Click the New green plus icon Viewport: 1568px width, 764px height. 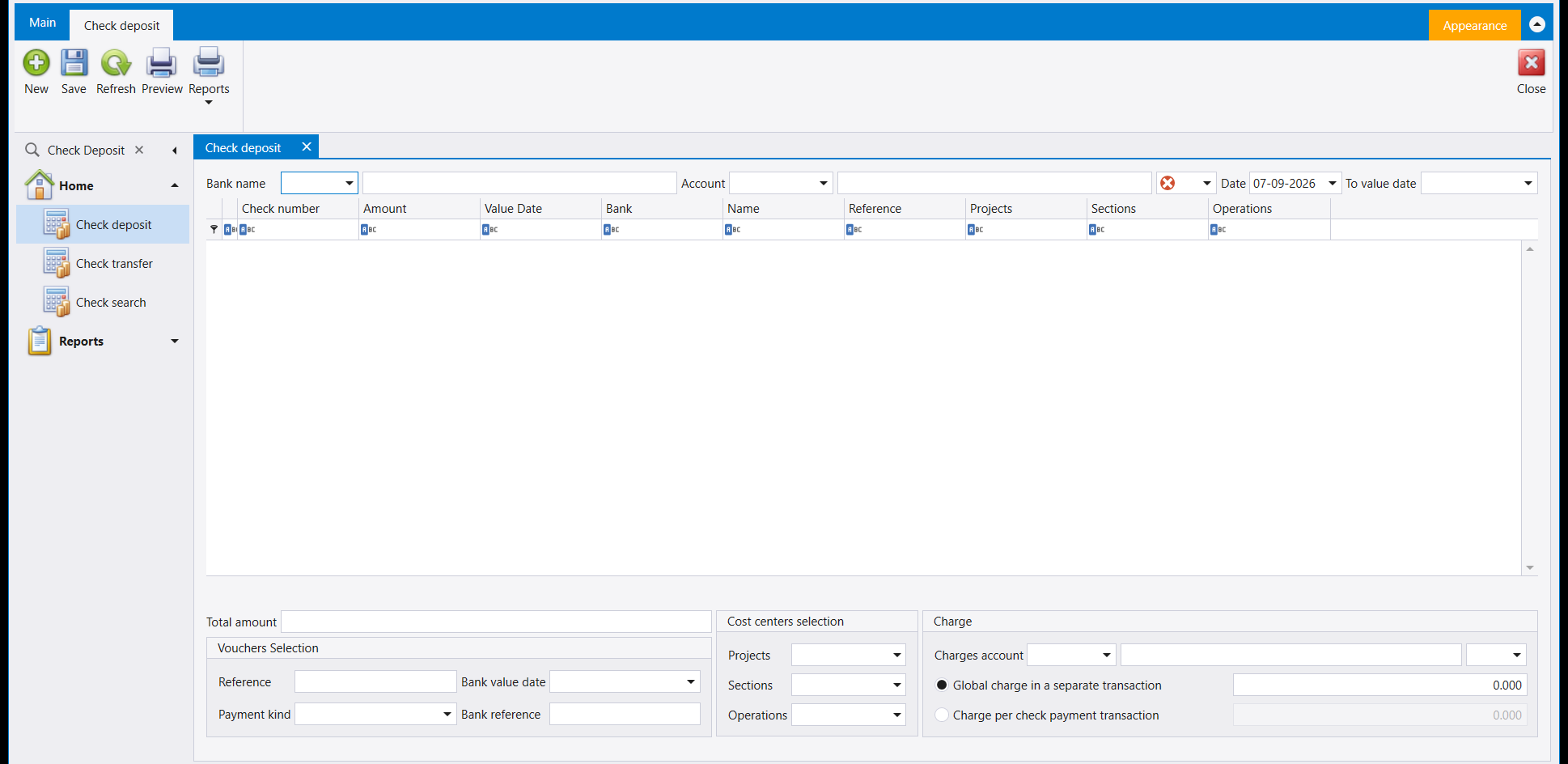(36, 63)
